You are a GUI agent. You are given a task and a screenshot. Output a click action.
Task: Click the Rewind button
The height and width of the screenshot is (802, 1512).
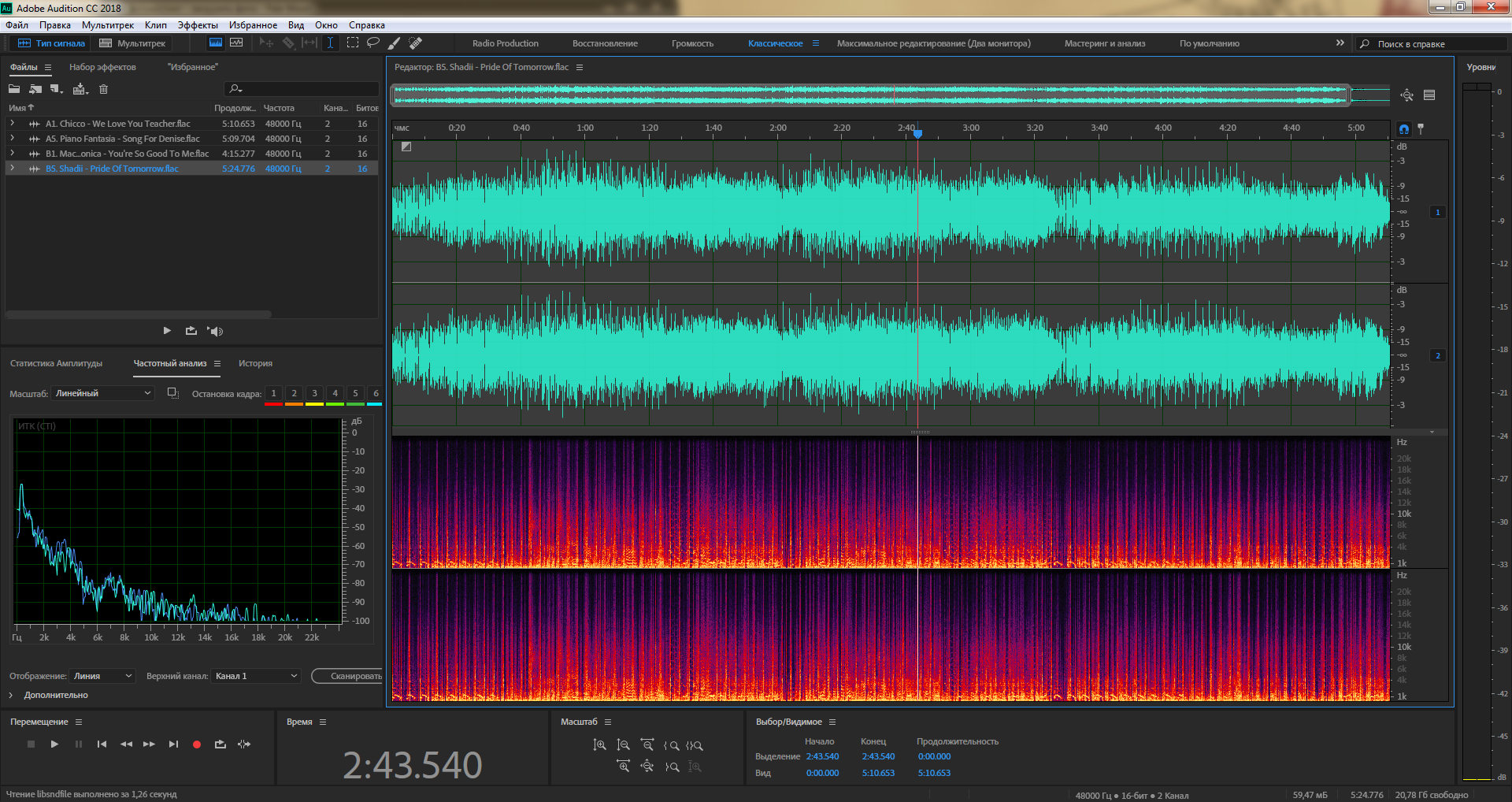[x=126, y=744]
